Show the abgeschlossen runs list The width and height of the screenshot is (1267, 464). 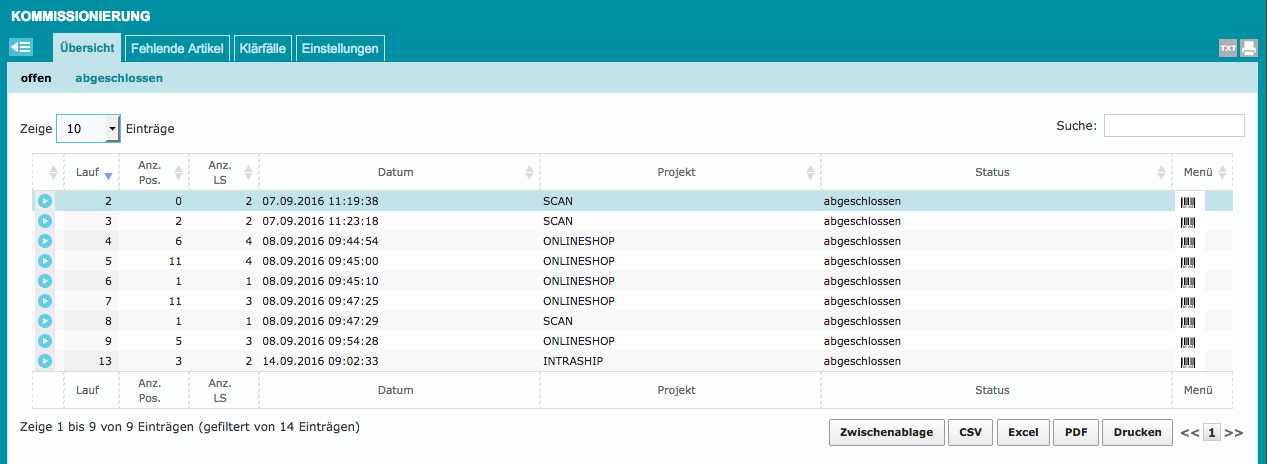pyautogui.click(x=119, y=78)
